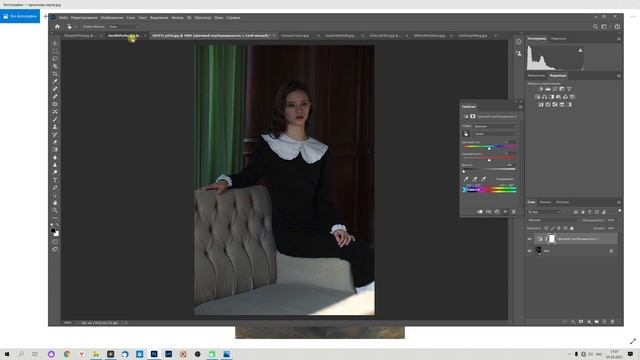640x360 pixels.
Task: Click histogram cached data warning triangle
Action: click(x=580, y=51)
